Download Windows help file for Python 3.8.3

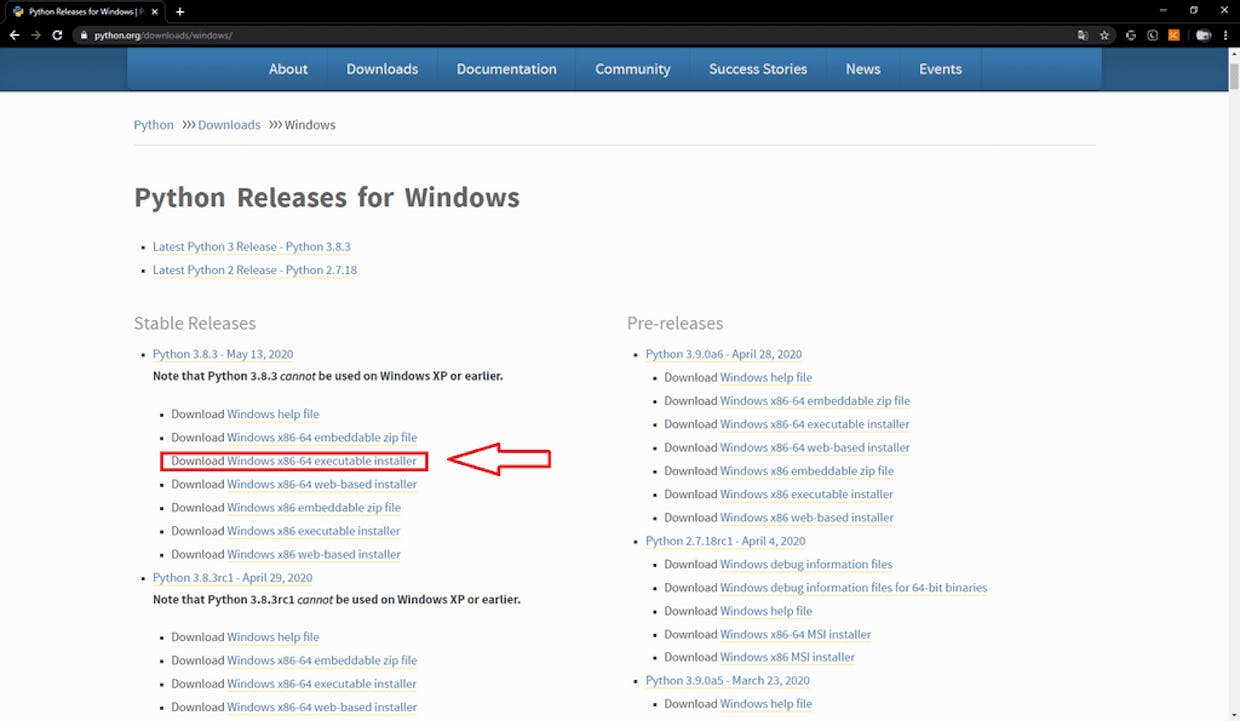point(273,414)
